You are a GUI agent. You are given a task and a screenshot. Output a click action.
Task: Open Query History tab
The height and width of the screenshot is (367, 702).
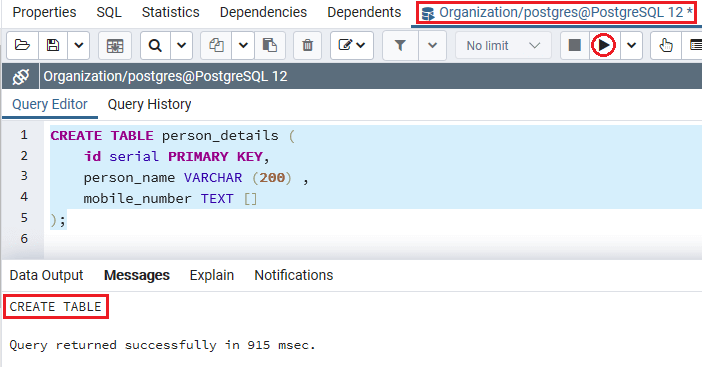pyautogui.click(x=150, y=104)
